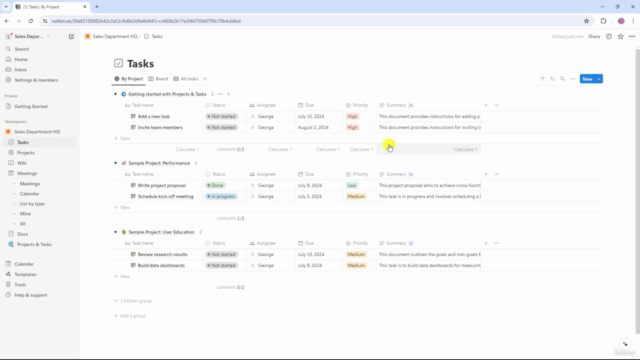The height and width of the screenshot is (360, 640).
Task: Click the browser address bar
Action: [x=310, y=21]
